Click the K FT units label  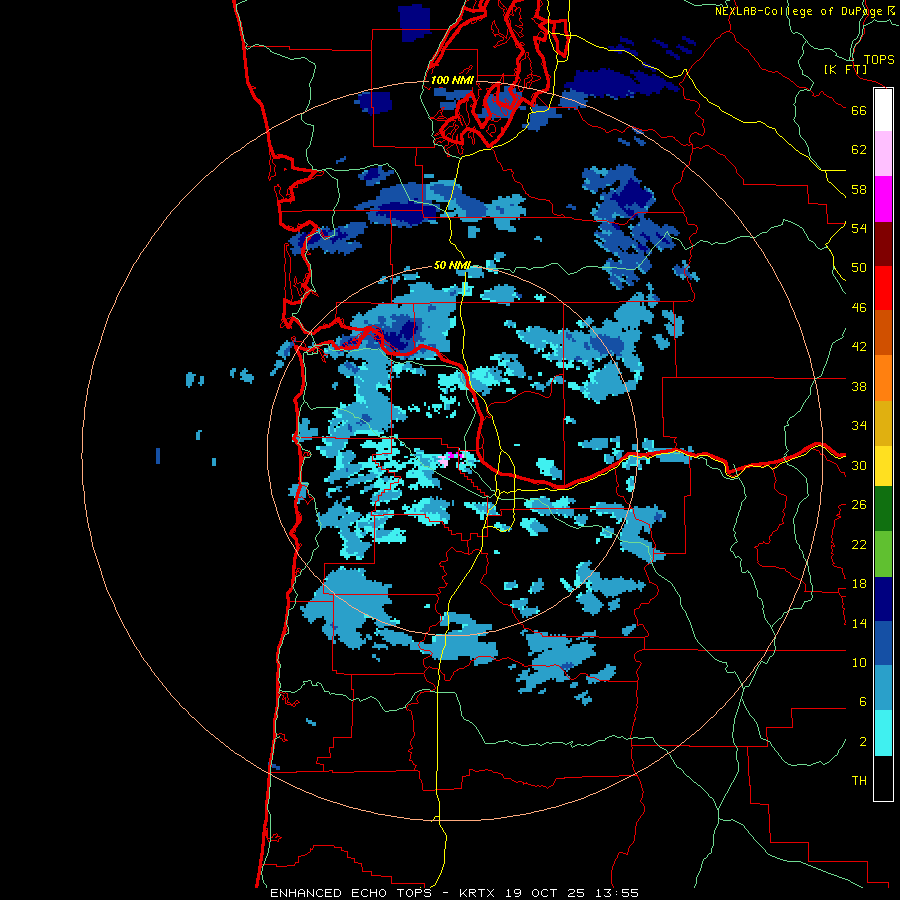845,70
